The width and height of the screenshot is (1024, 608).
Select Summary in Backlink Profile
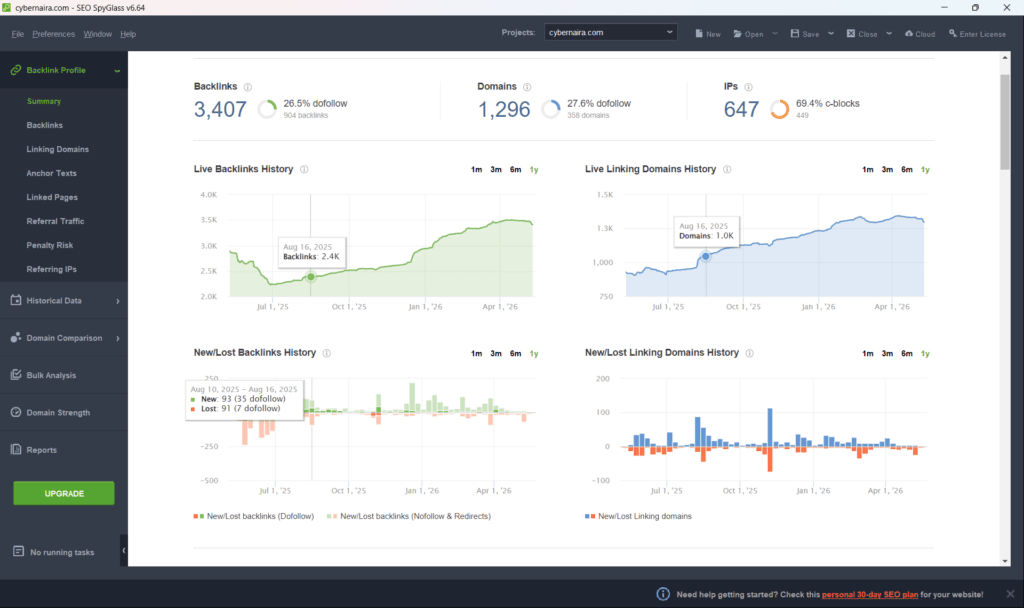click(44, 101)
